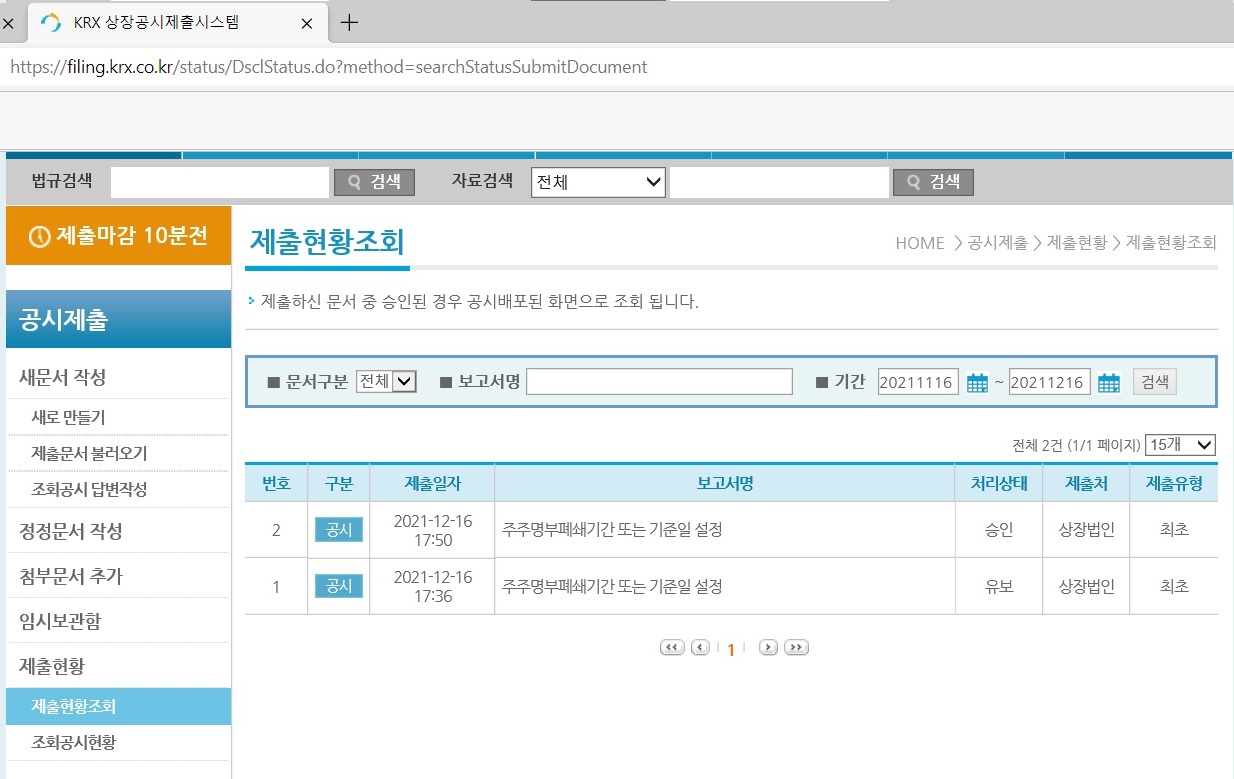Click the 보고서명 search input field

[659, 381]
